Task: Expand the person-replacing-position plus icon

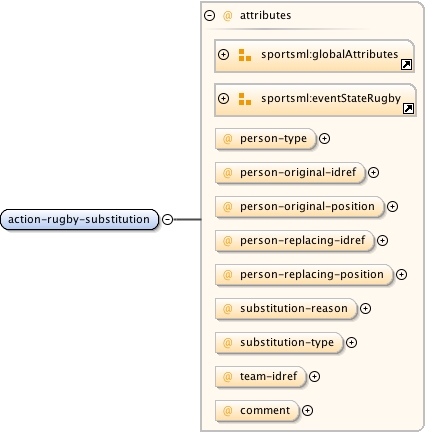Action: [401, 274]
